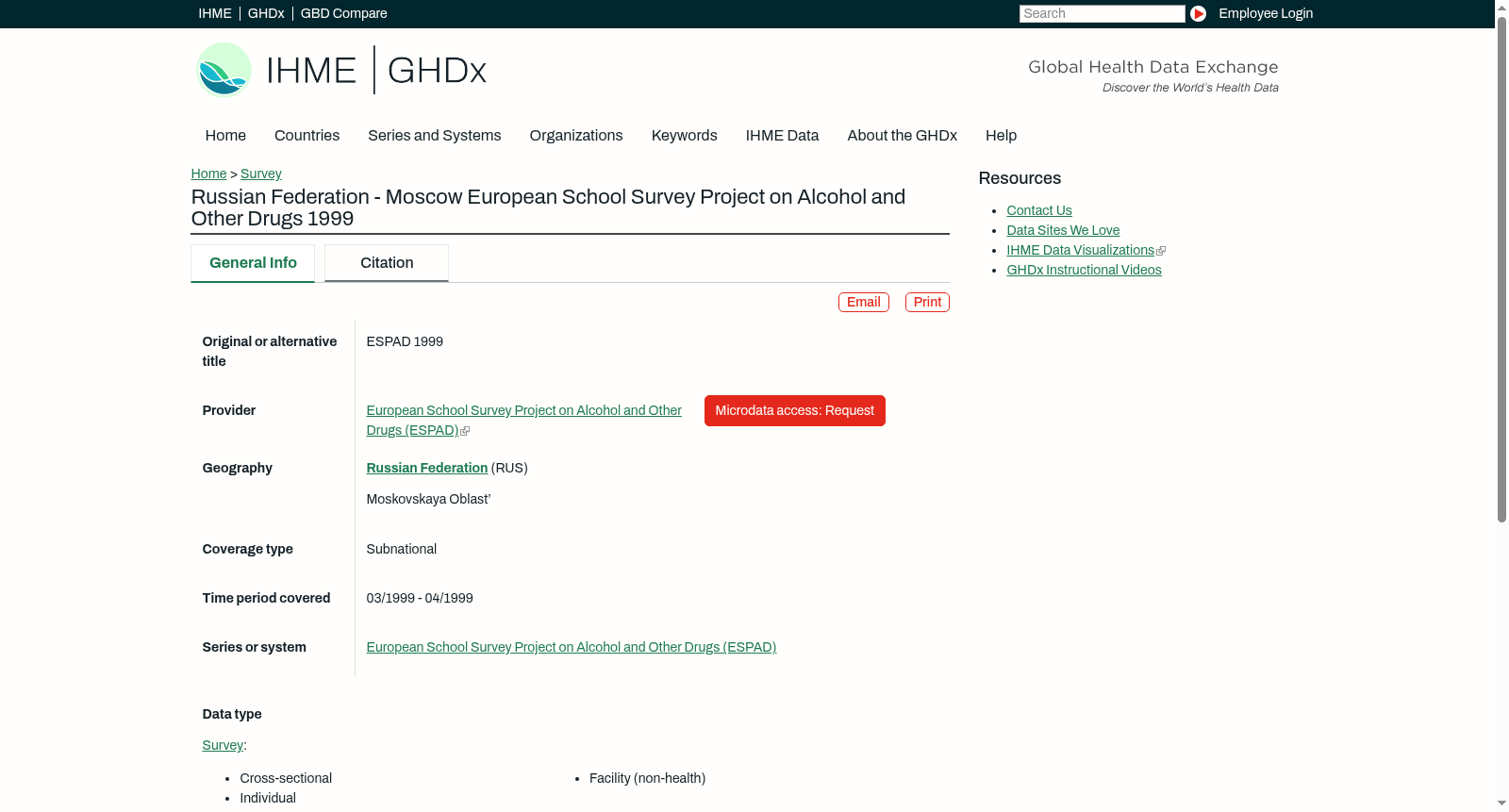Viewport: 1509px width, 812px height.
Task: Open GBD Compare in the top bar
Action: click(343, 13)
